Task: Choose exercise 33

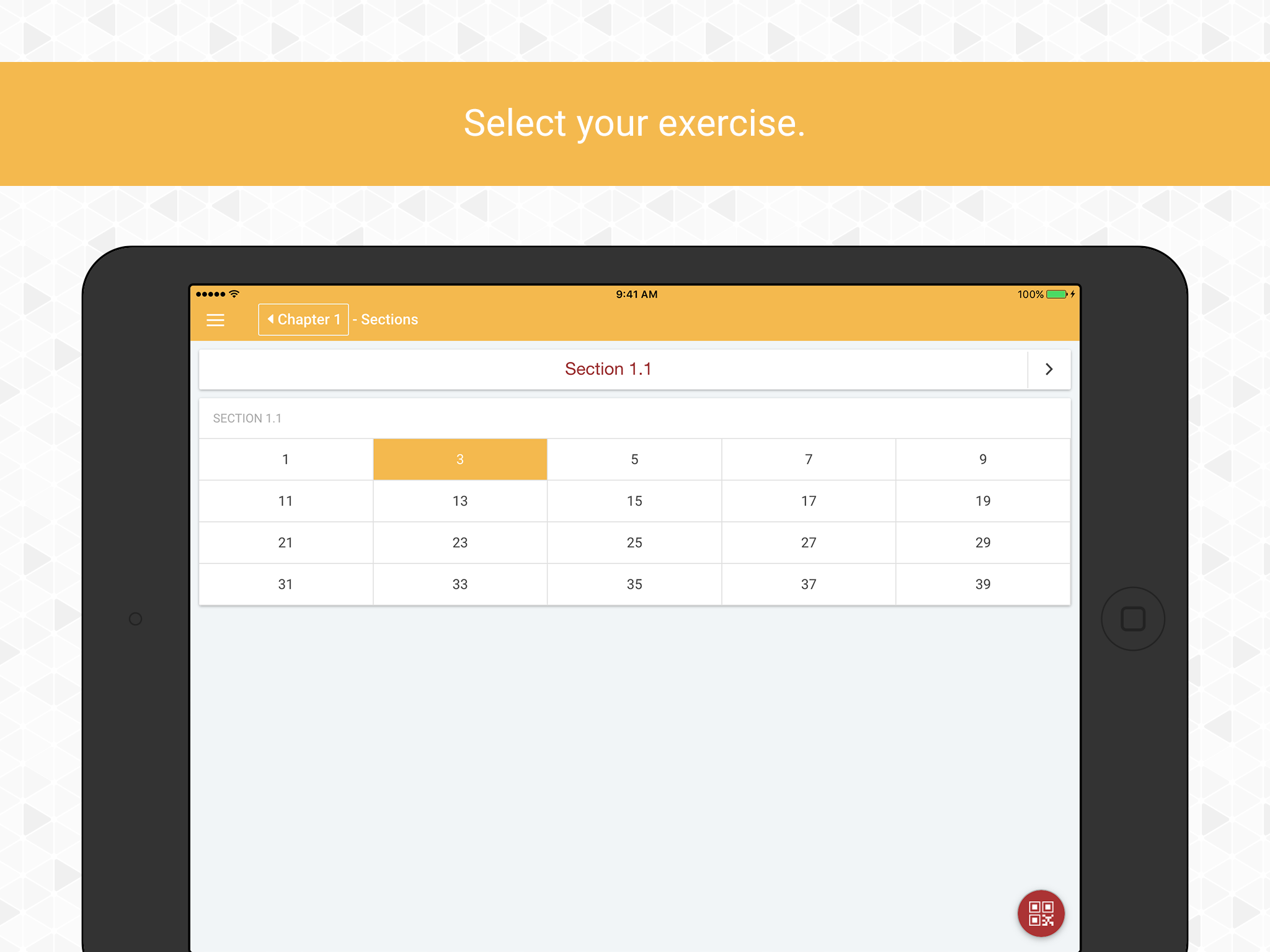Action: (460, 584)
